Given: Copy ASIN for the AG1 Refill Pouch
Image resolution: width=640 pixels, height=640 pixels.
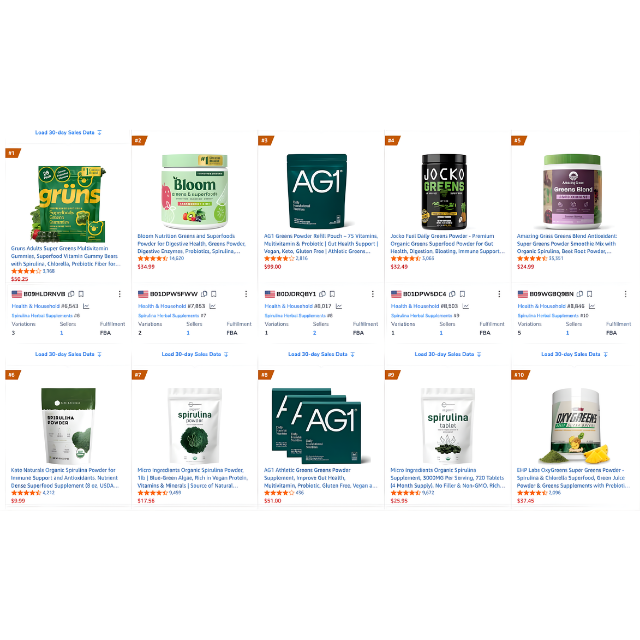Looking at the screenshot, I should point(322,294).
